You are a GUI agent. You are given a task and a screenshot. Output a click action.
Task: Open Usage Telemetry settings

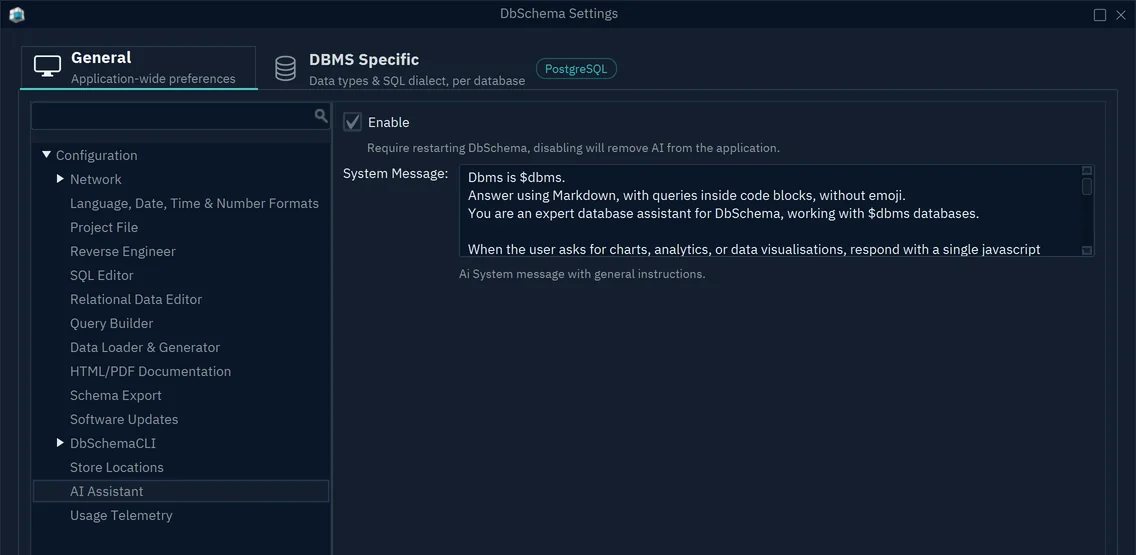coord(121,515)
